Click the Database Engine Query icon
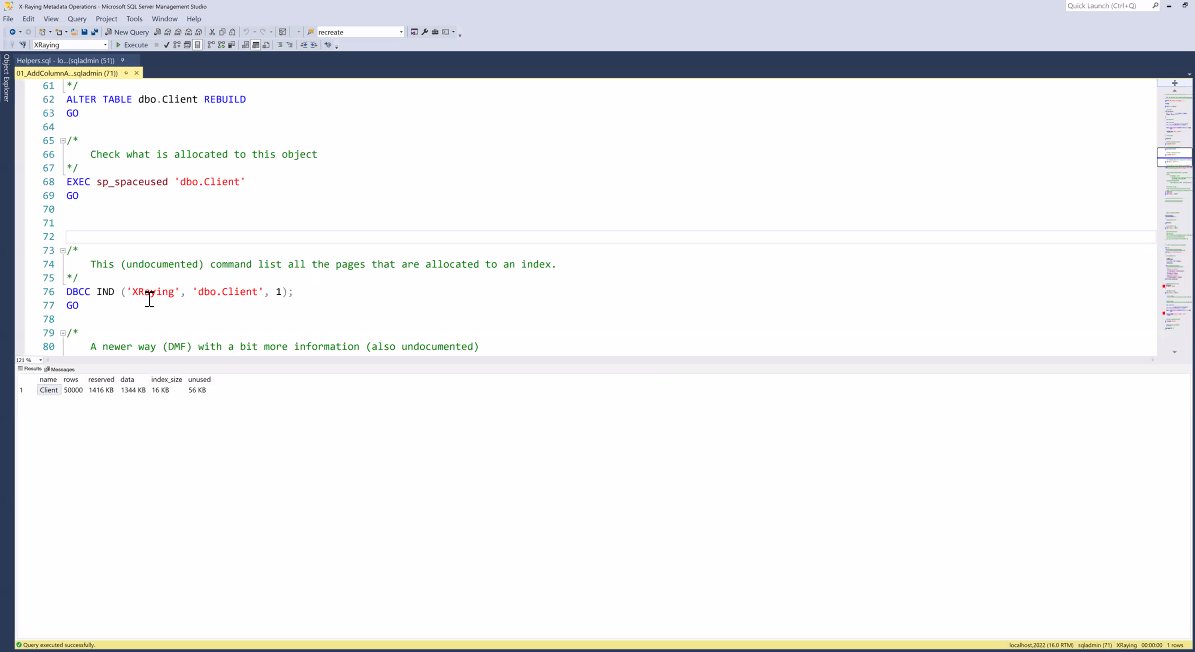This screenshot has height=652, width=1195. coord(157,32)
